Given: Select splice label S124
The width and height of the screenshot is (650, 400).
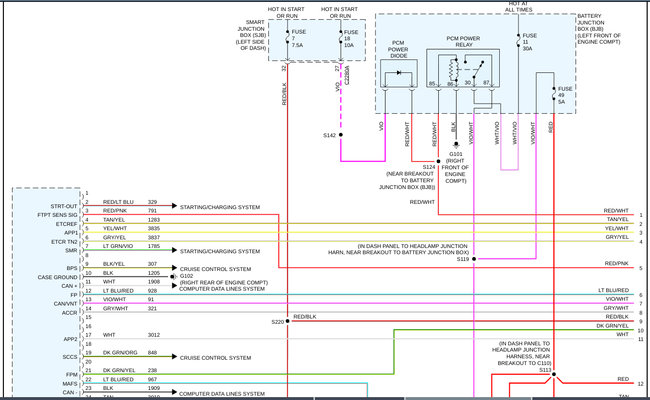Looking at the screenshot, I should [x=429, y=167].
